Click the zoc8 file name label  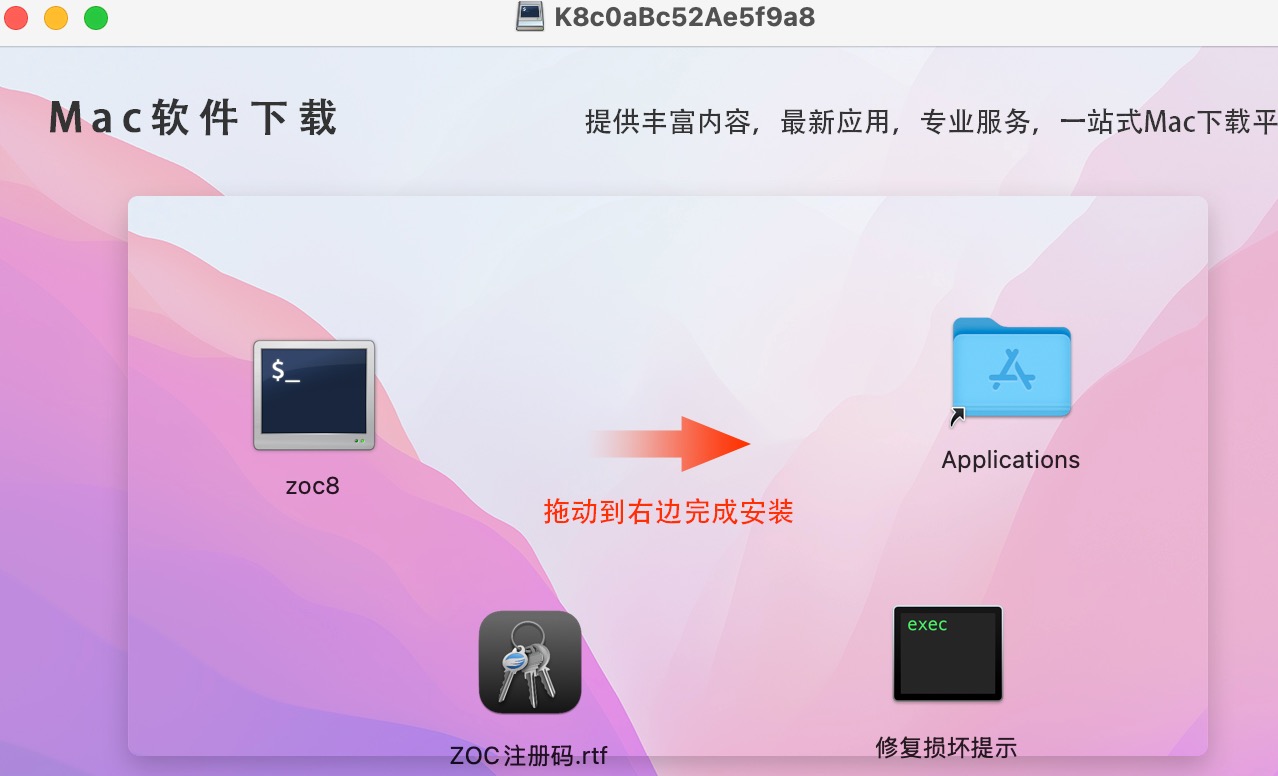(313, 486)
